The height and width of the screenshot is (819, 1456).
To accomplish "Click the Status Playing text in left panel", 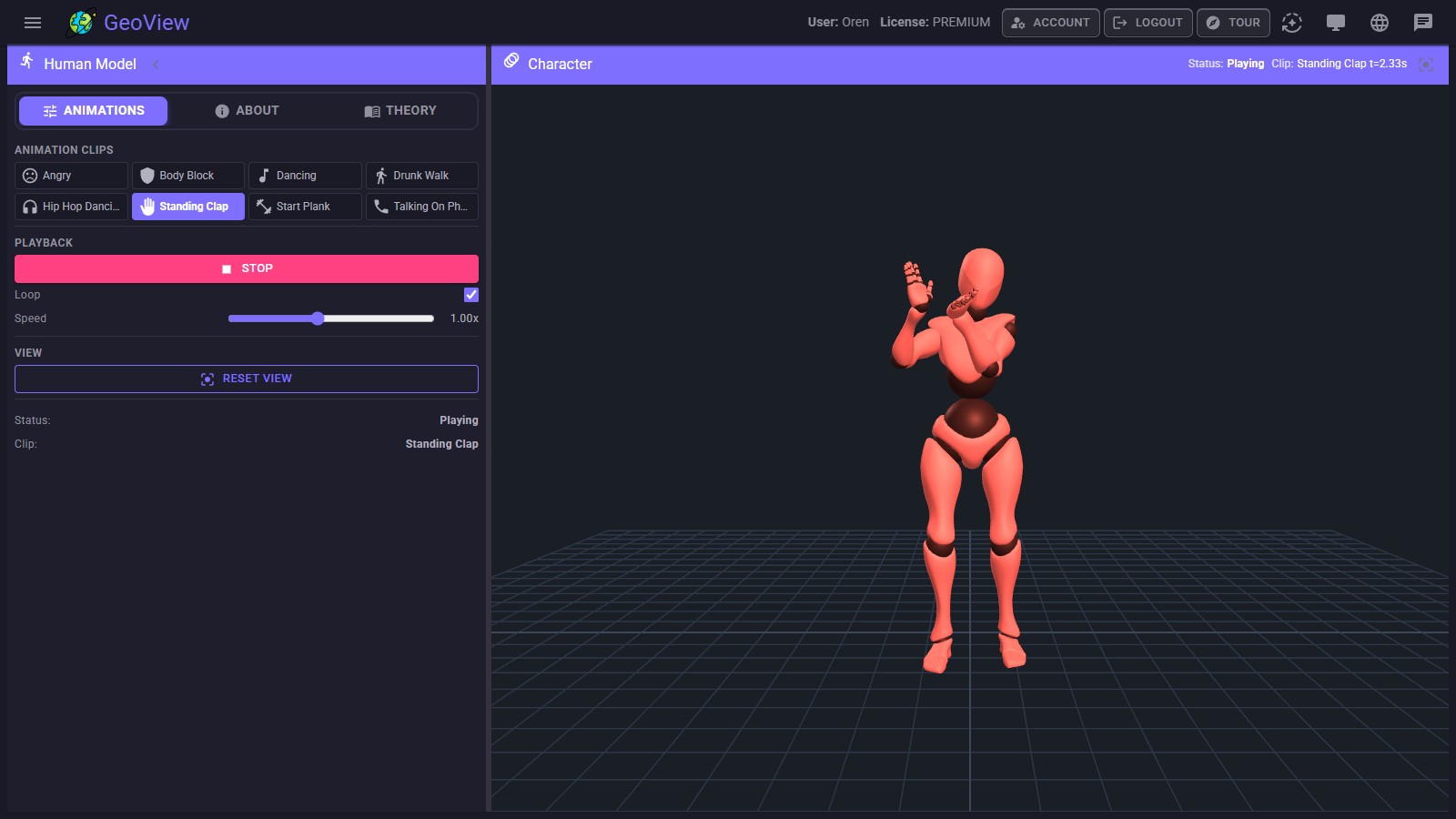I will pos(459,420).
